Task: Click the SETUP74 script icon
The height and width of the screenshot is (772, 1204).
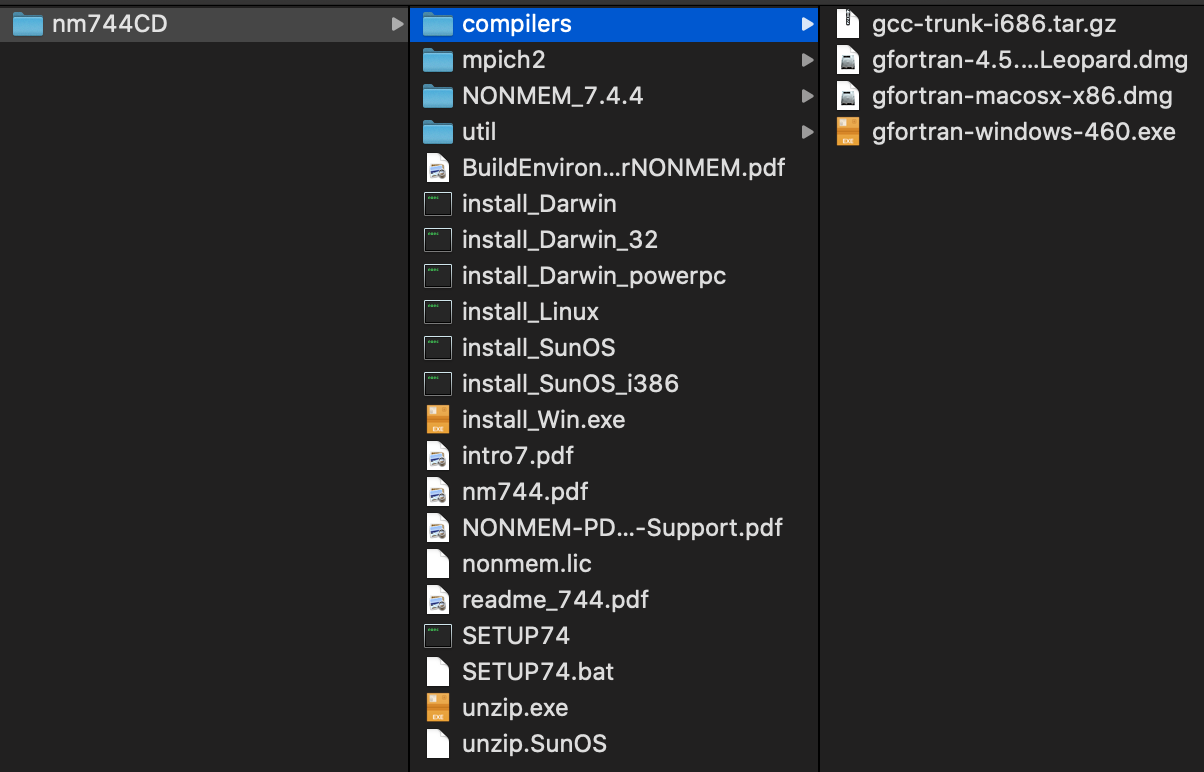Action: coord(437,635)
